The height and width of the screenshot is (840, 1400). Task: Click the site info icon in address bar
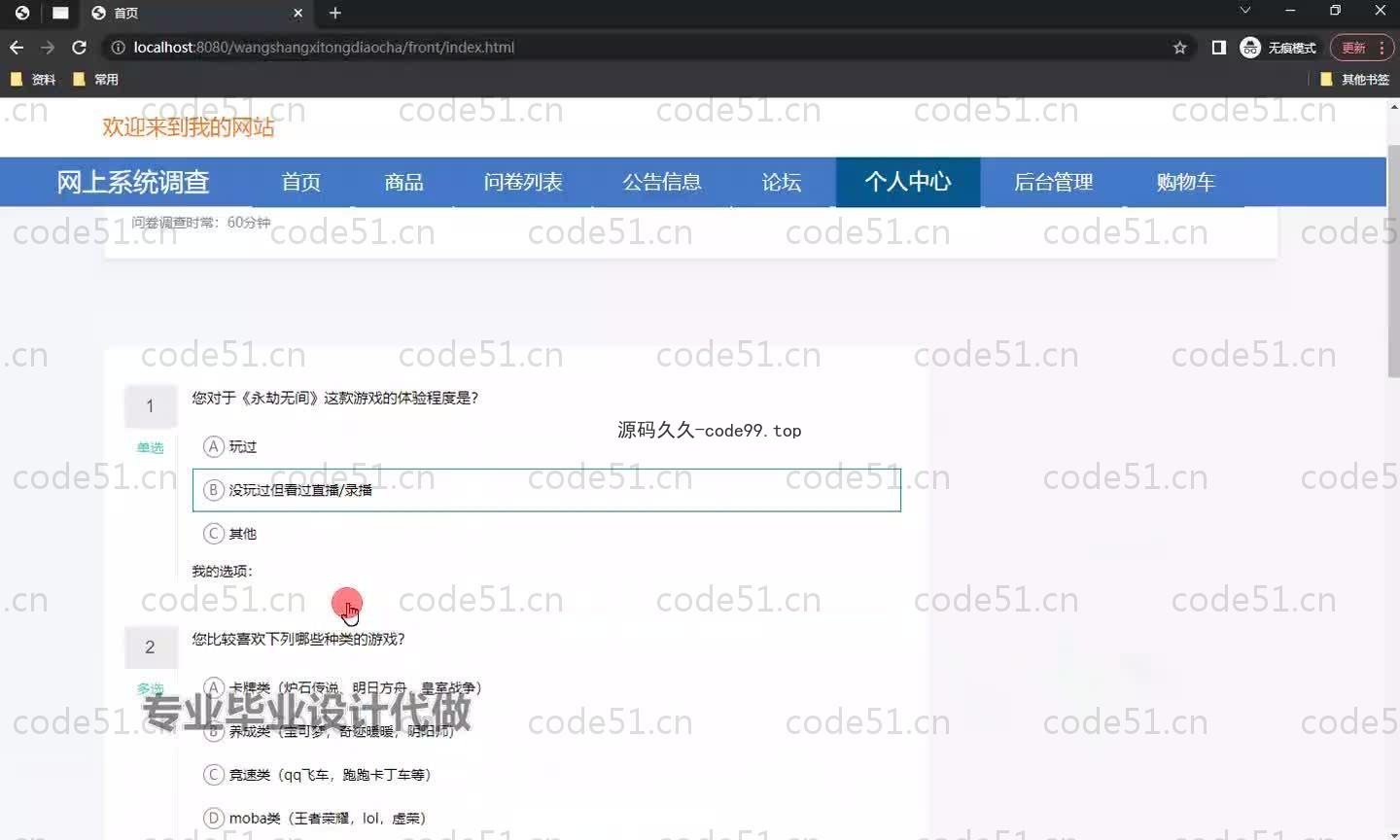coord(118,47)
